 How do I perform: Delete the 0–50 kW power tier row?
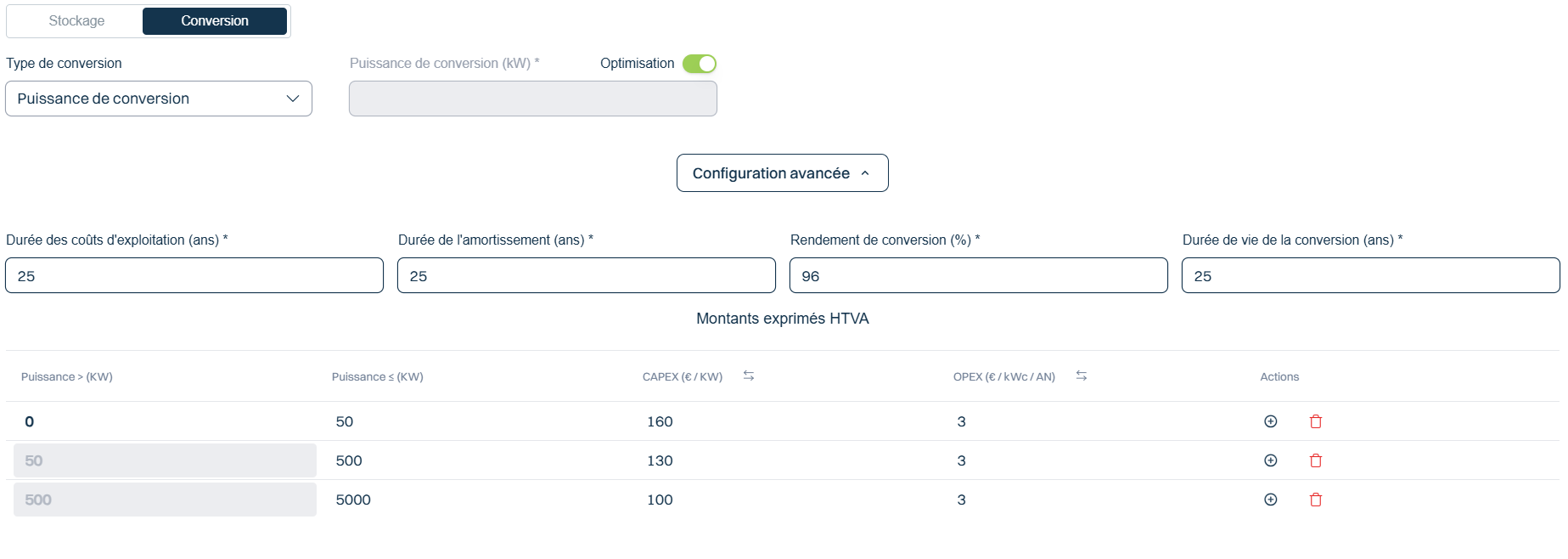click(1316, 421)
